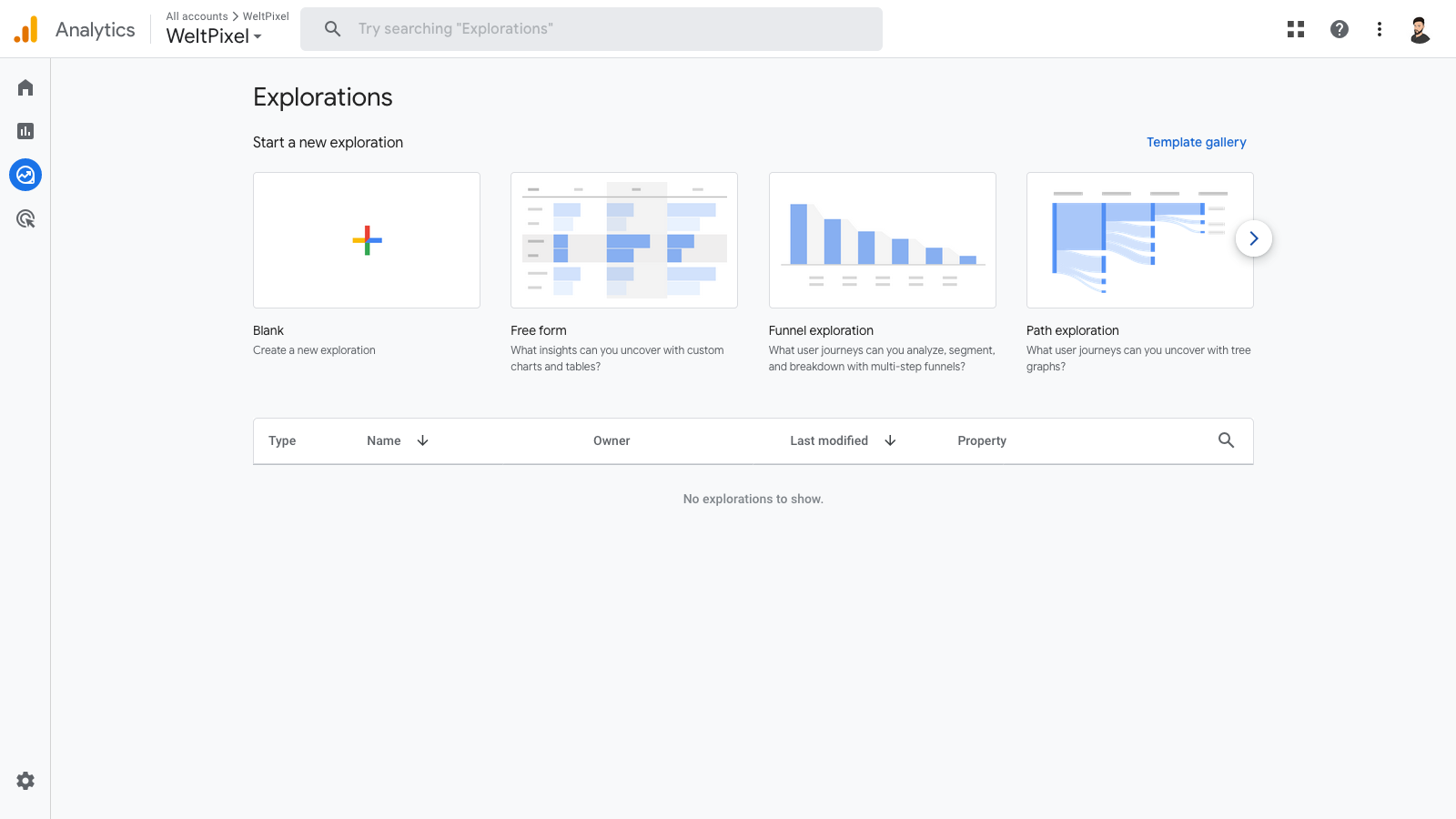
Task: Click the Google Analytics logo
Action: pos(26,29)
